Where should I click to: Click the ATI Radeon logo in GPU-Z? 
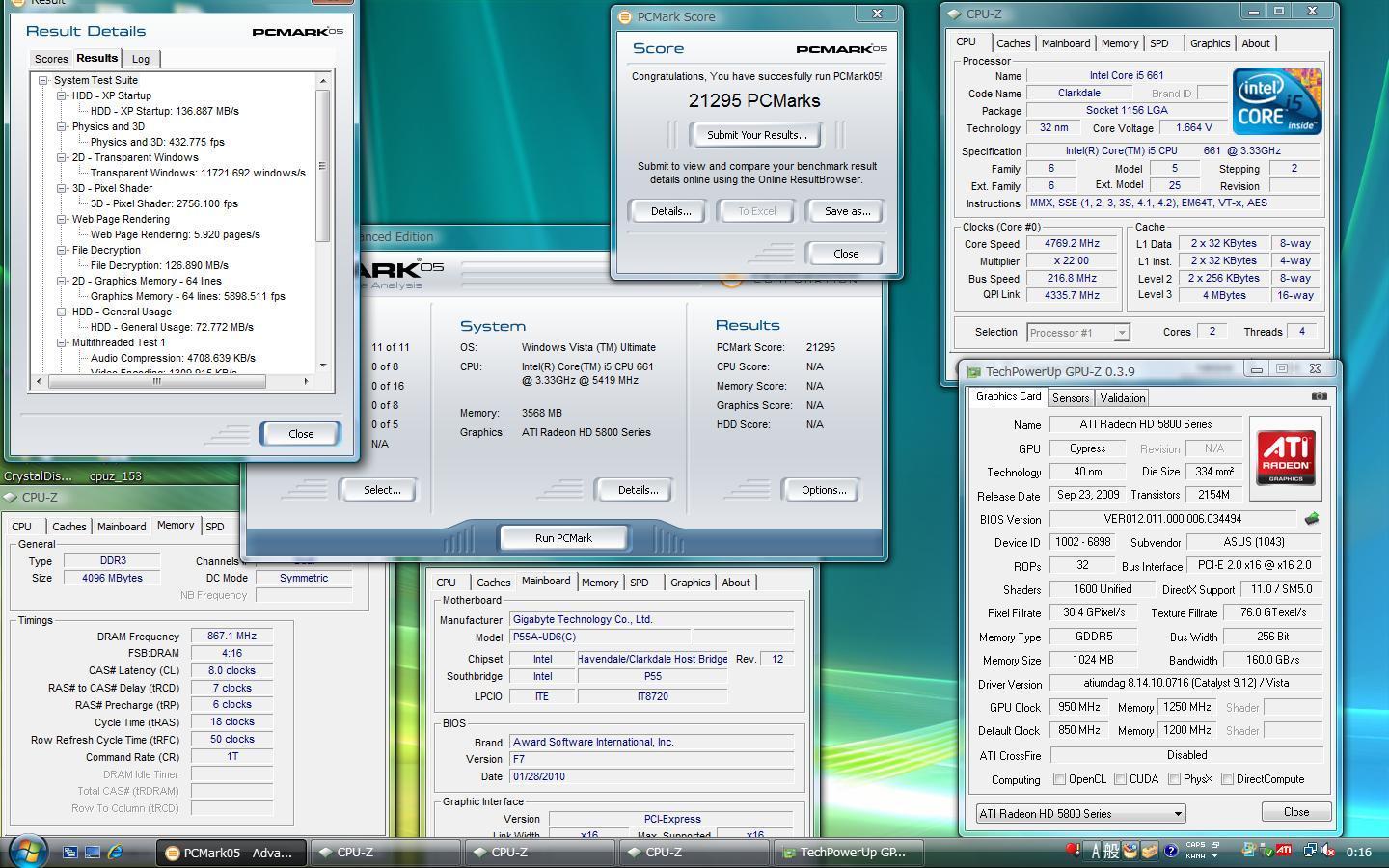pos(1286,458)
